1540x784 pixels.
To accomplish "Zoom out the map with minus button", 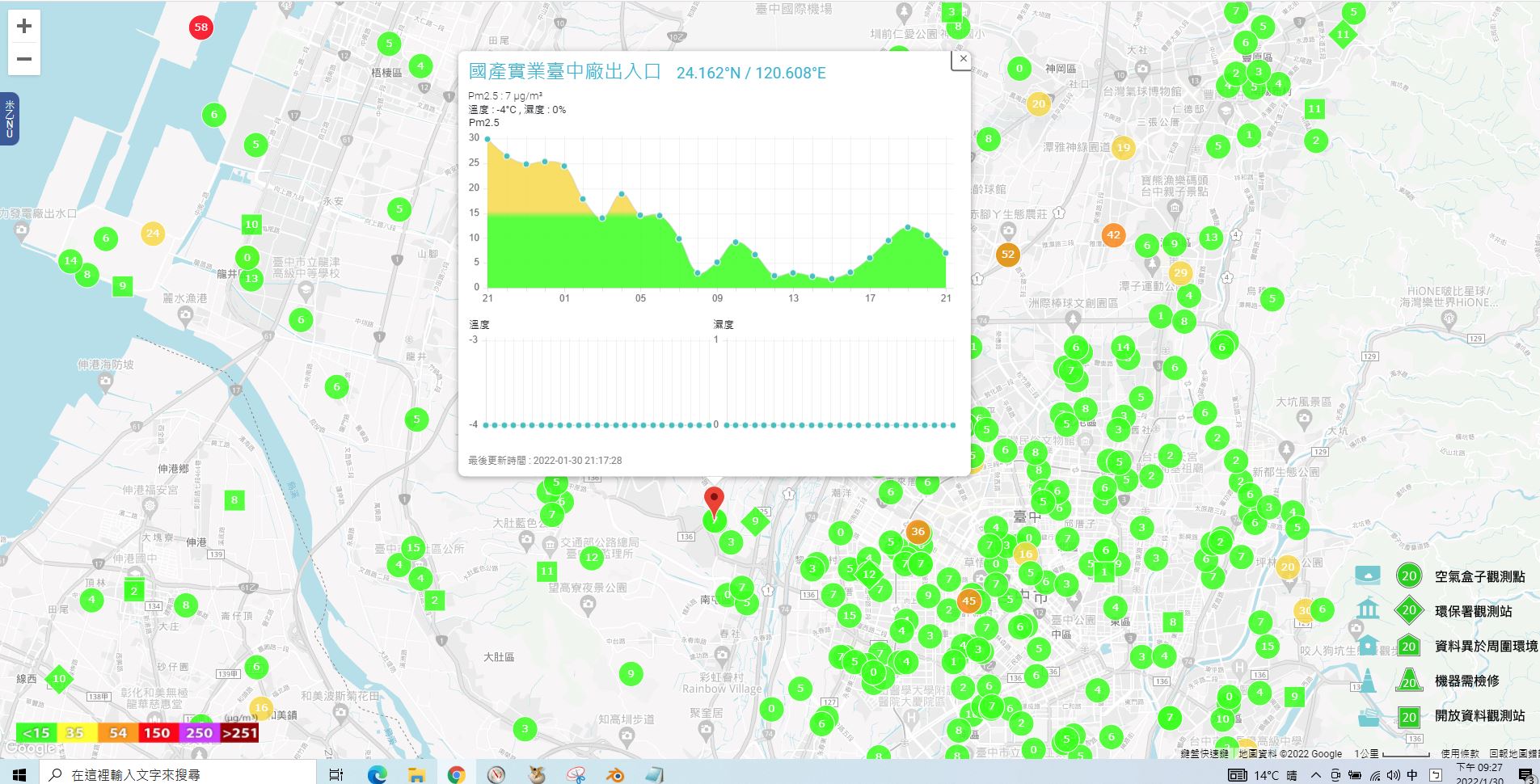I will [24, 59].
